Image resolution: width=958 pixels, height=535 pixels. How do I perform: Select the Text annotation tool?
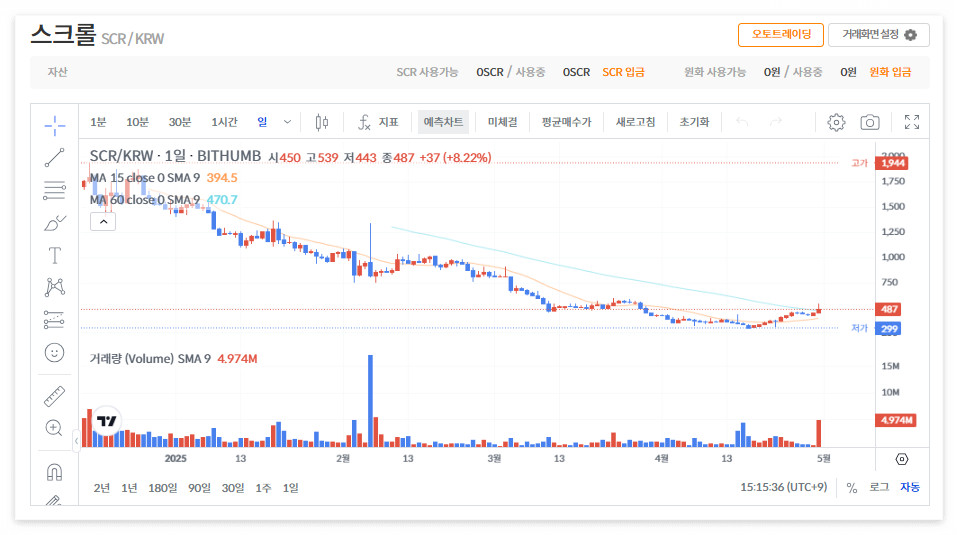pyautogui.click(x=54, y=255)
